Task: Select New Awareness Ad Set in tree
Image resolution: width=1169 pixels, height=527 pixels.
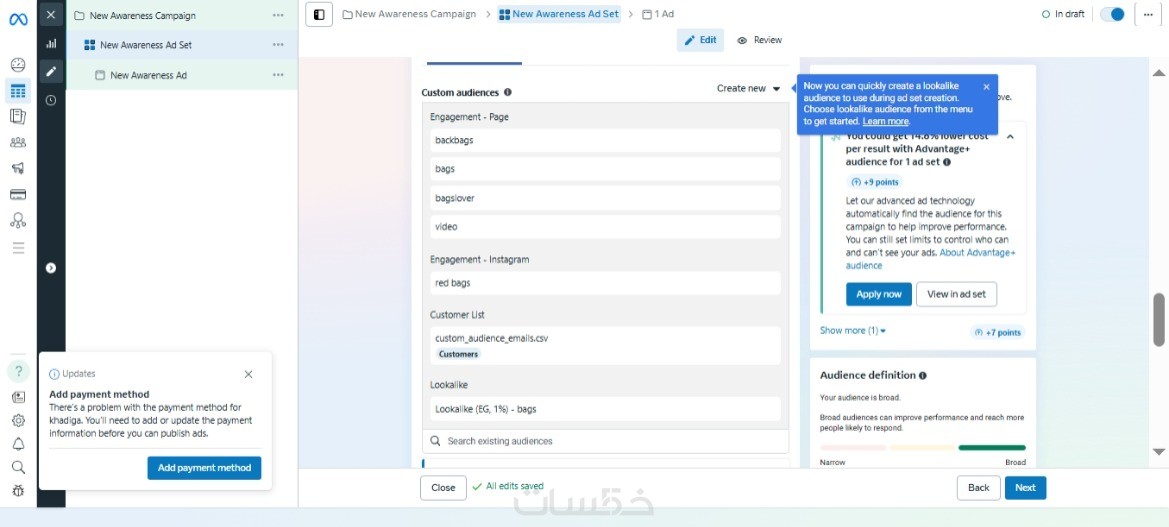Action: (x=146, y=45)
